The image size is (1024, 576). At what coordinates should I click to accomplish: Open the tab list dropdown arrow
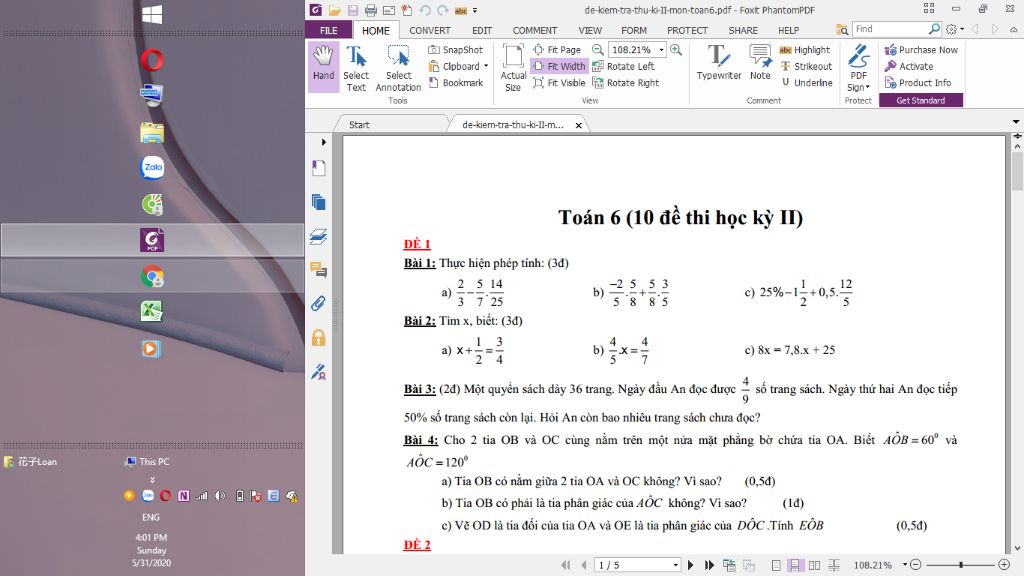[1016, 122]
